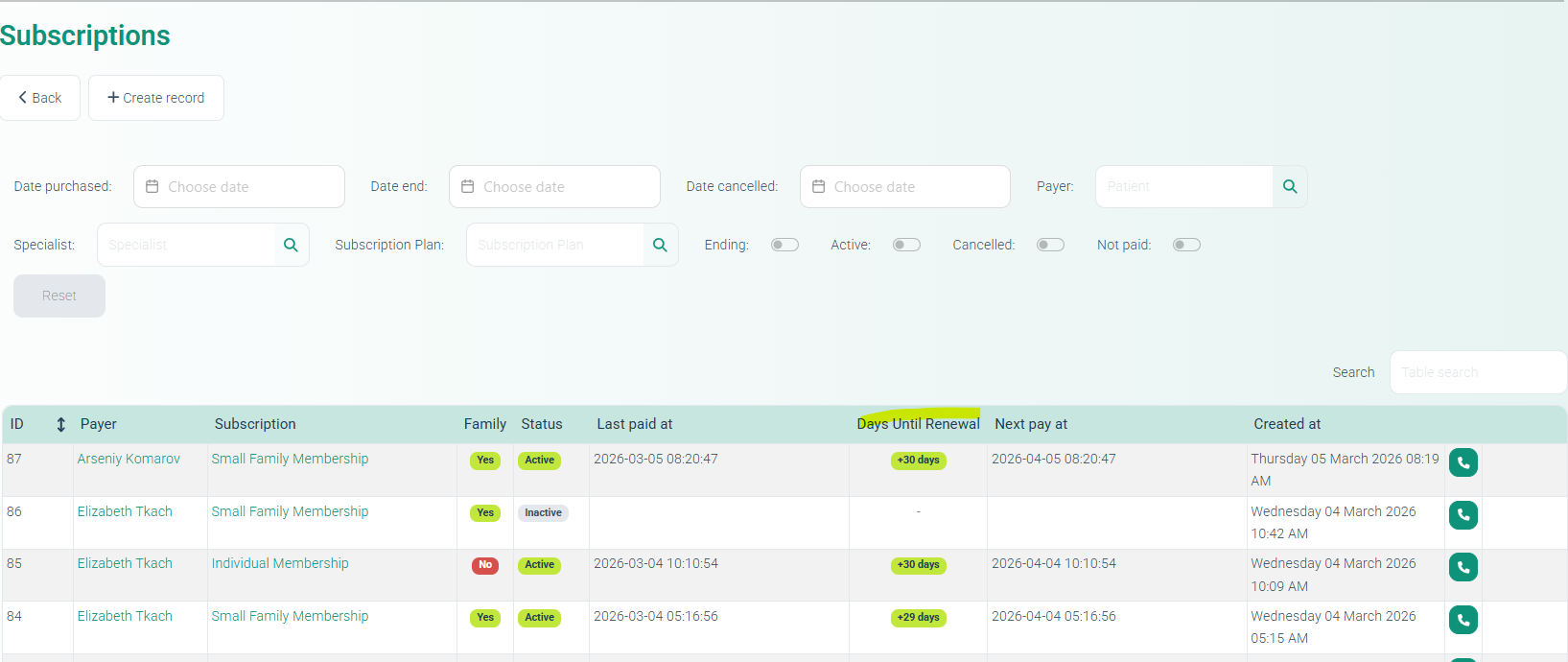Click the phone icon for subscription 87
Screen dimensions: 1568x662
click(x=1463, y=462)
